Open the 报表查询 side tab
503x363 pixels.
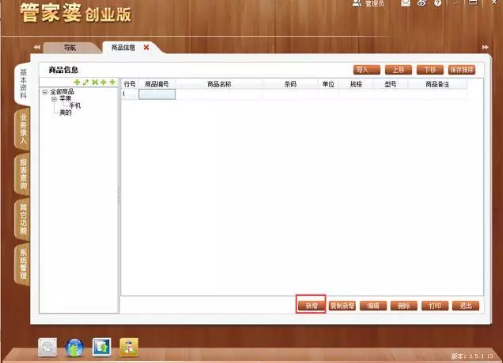[23, 174]
